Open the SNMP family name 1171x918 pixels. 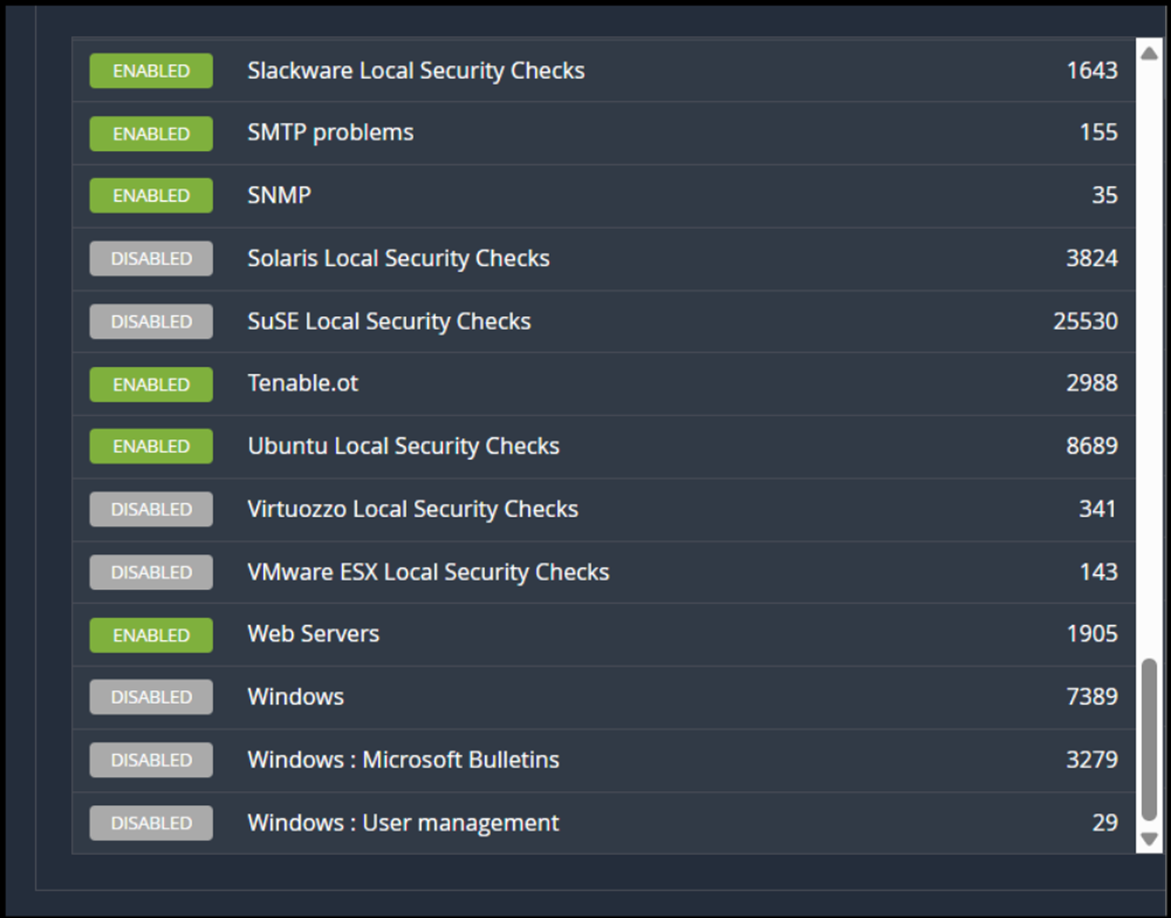click(279, 195)
